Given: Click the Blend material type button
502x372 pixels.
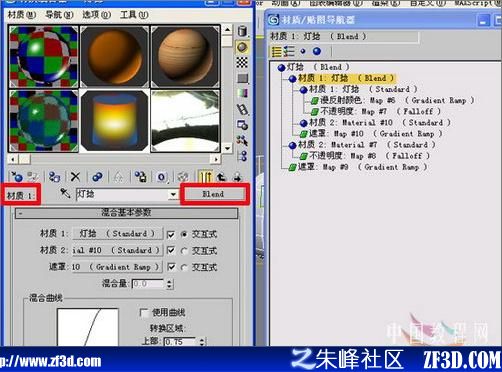Looking at the screenshot, I should [x=213, y=194].
